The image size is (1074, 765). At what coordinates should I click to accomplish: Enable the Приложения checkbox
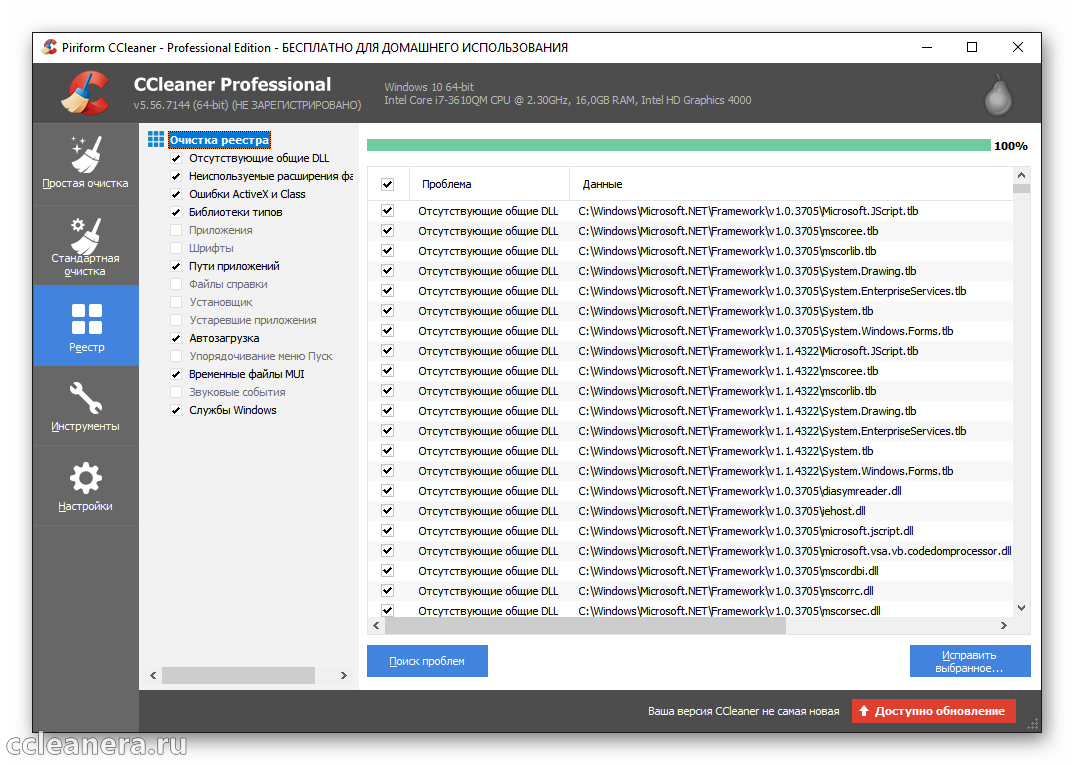click(176, 230)
